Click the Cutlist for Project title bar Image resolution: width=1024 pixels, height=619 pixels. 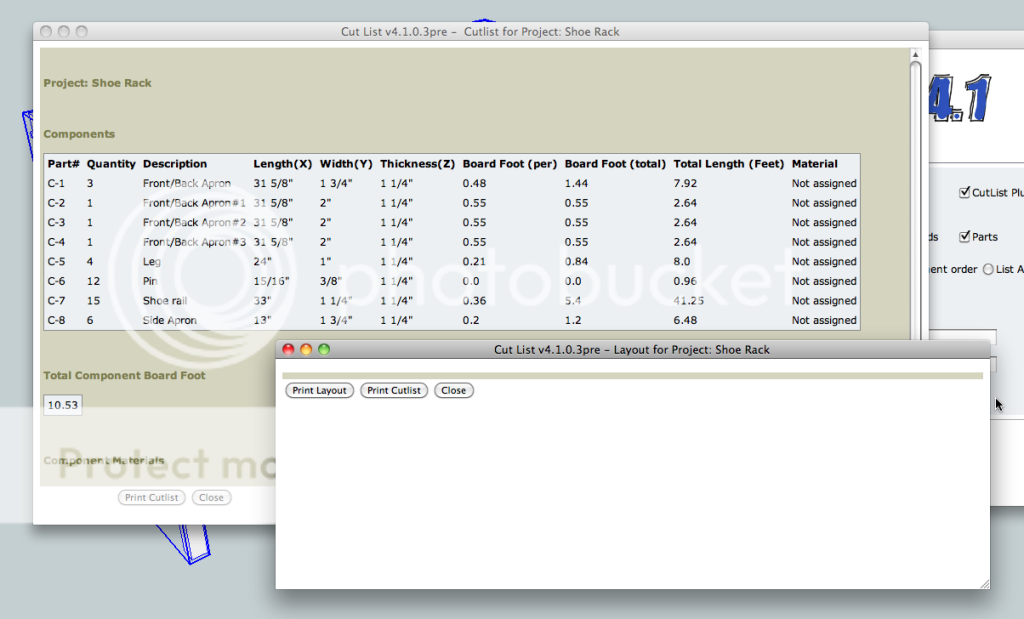click(x=480, y=32)
